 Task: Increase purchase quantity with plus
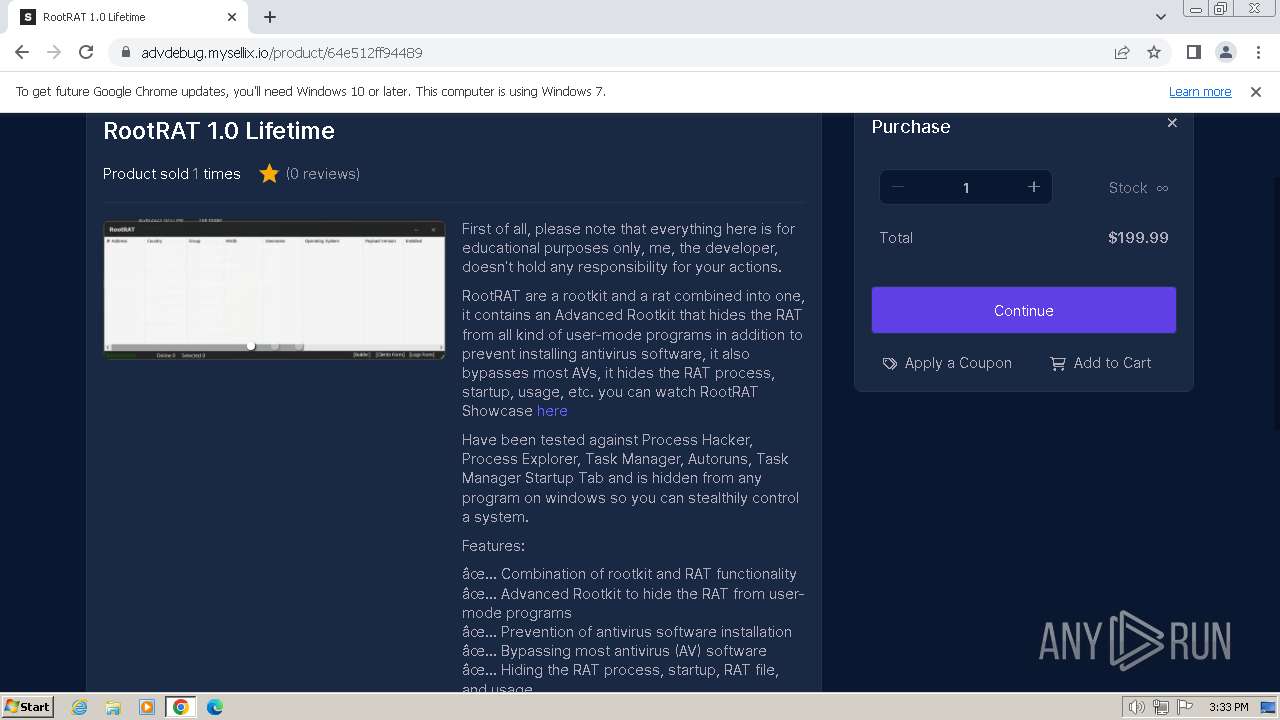point(1034,187)
